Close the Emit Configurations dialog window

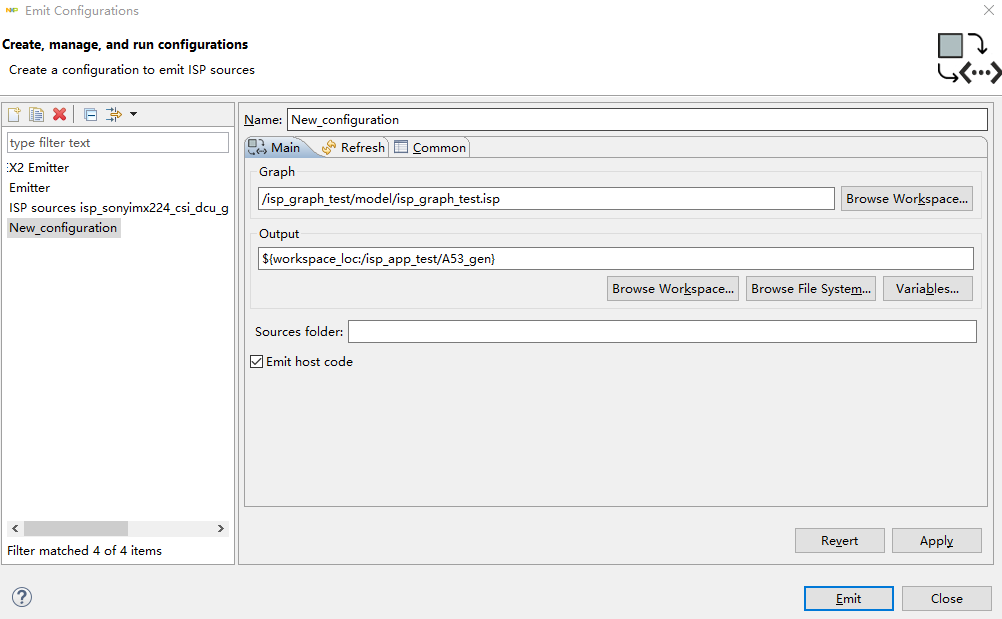[988, 11]
